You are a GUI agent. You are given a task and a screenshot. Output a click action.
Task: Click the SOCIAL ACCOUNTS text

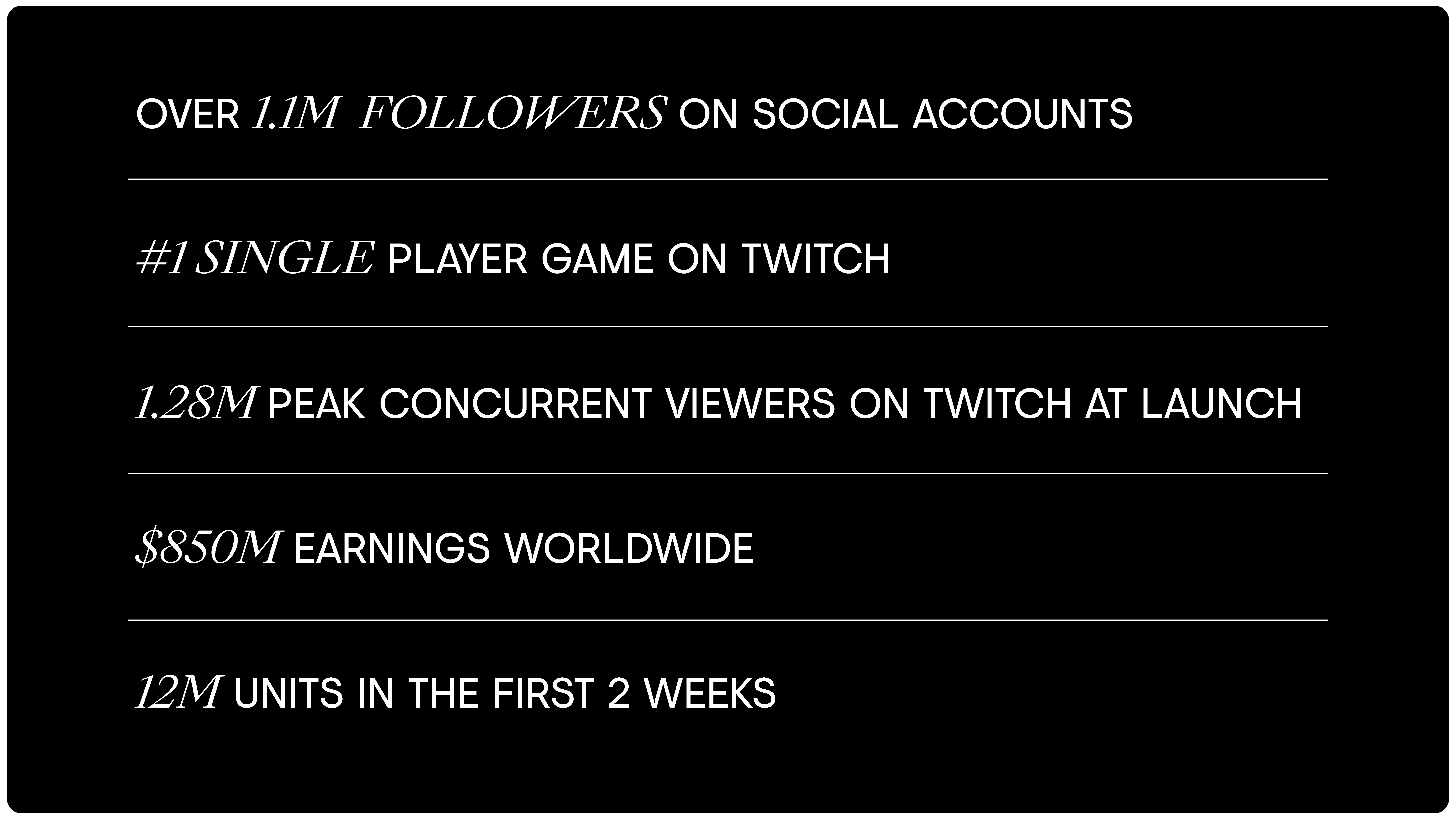pyautogui.click(x=942, y=115)
